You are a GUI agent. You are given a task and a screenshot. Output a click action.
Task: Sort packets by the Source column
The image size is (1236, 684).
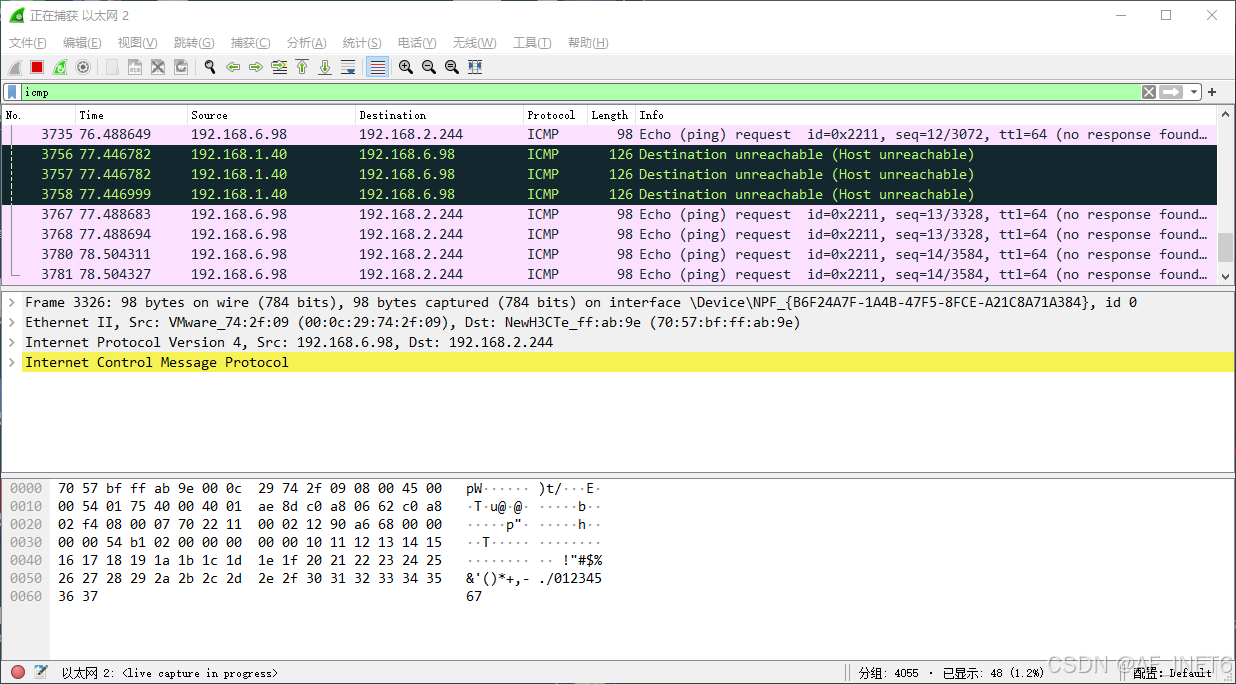tap(271, 115)
